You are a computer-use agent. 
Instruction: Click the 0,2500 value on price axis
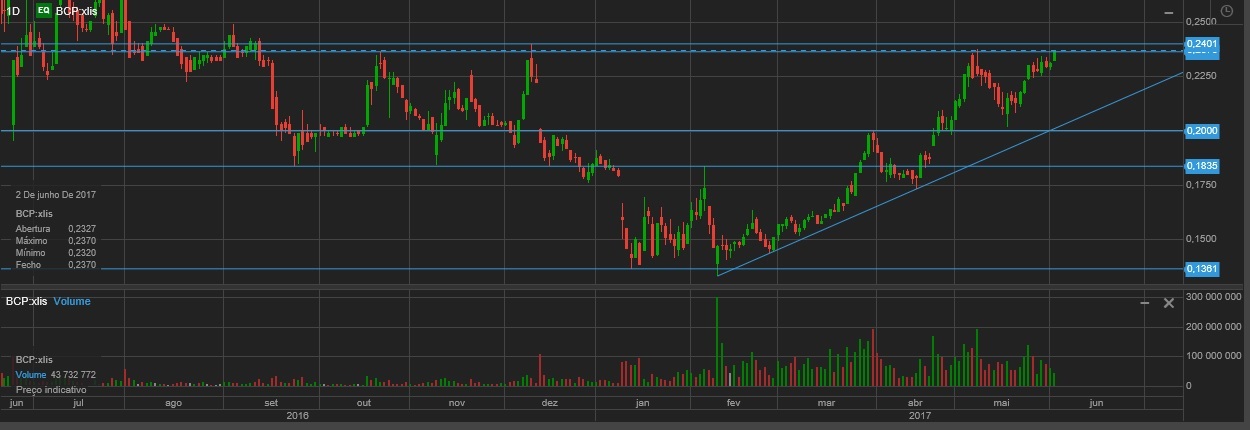click(x=1201, y=22)
